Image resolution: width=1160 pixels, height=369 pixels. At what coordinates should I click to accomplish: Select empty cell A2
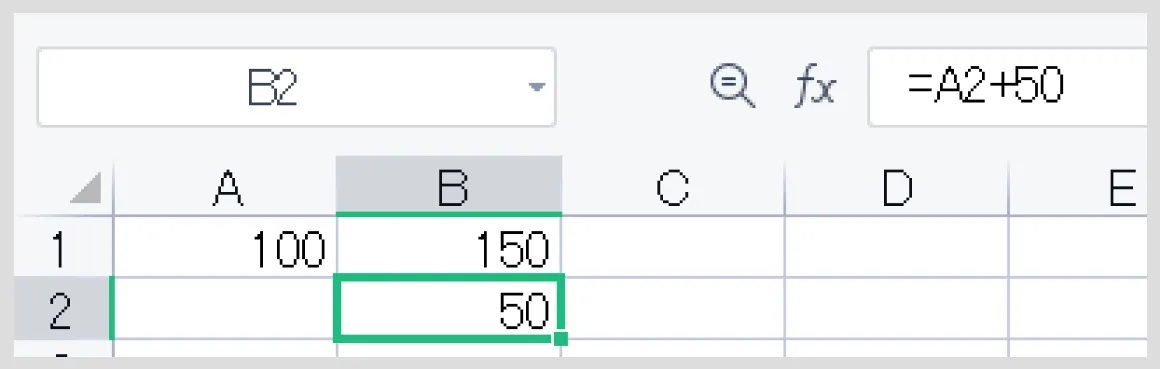[225, 309]
